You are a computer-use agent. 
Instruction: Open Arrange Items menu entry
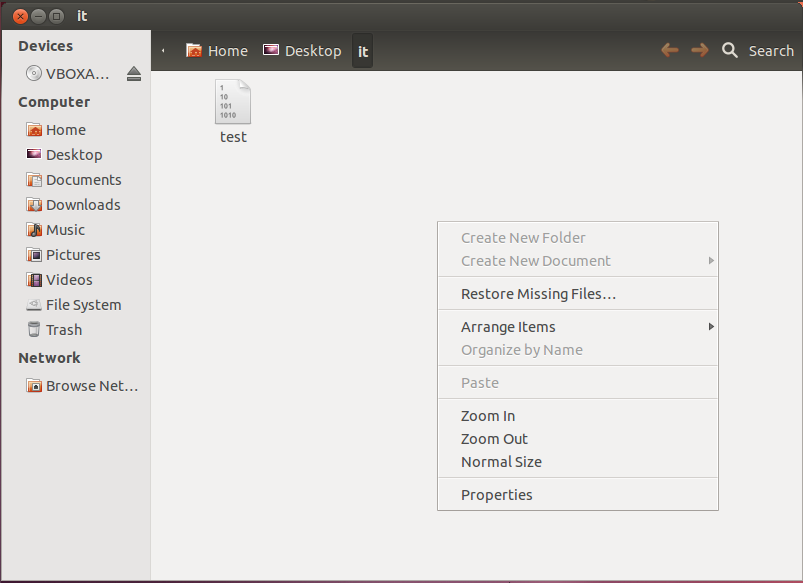pos(578,327)
